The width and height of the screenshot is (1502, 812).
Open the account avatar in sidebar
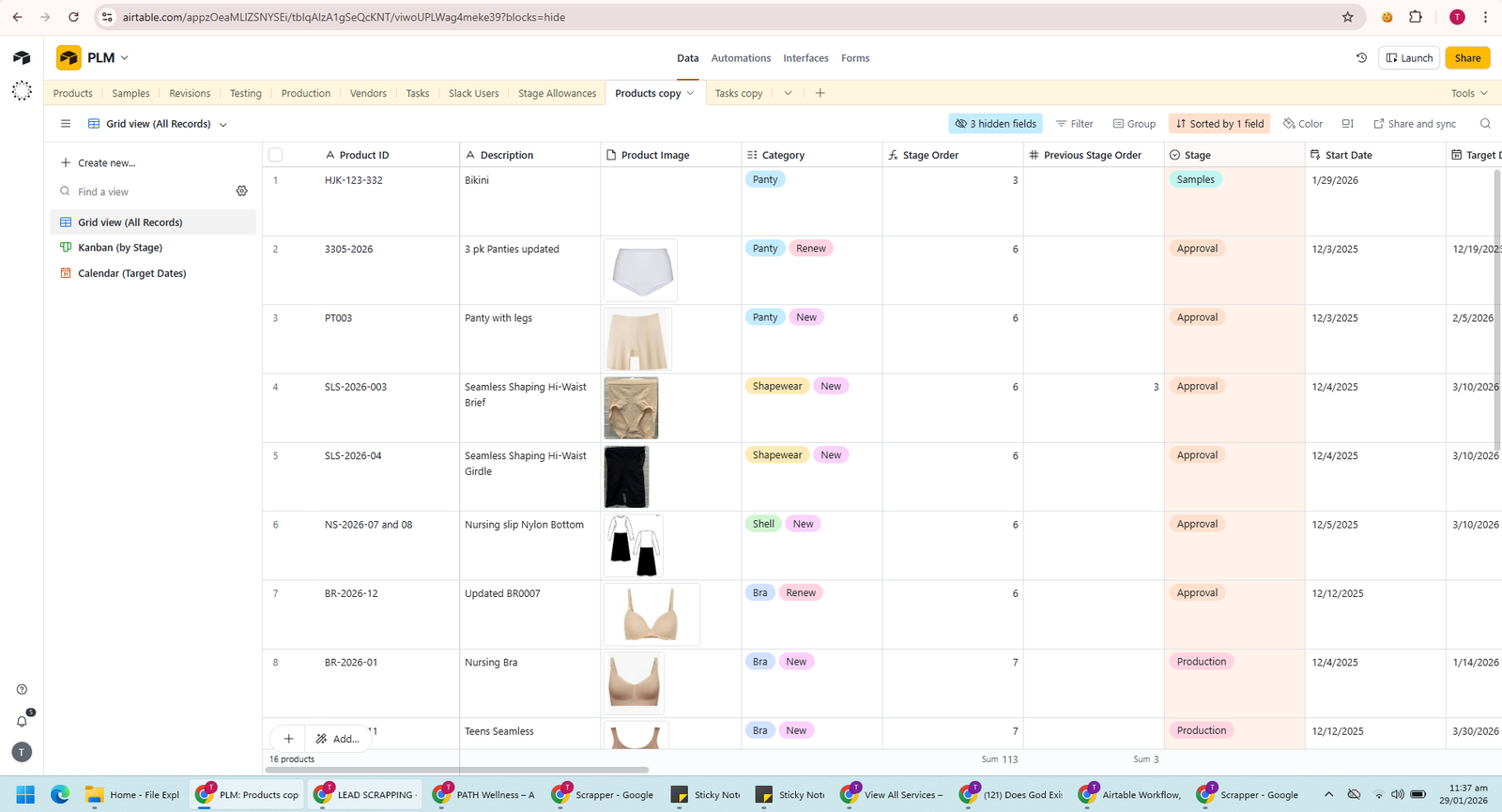[22, 752]
